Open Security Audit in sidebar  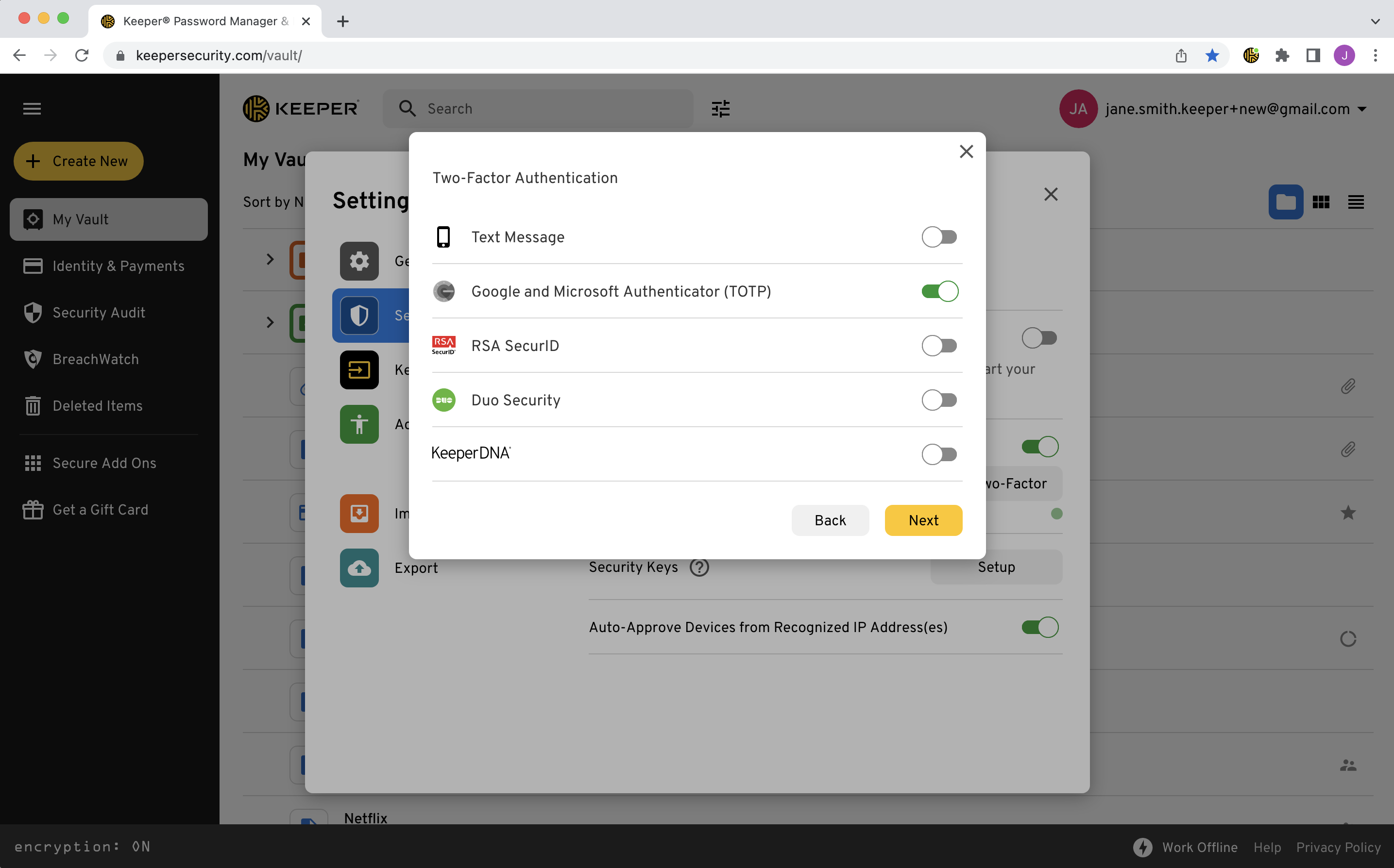(99, 312)
